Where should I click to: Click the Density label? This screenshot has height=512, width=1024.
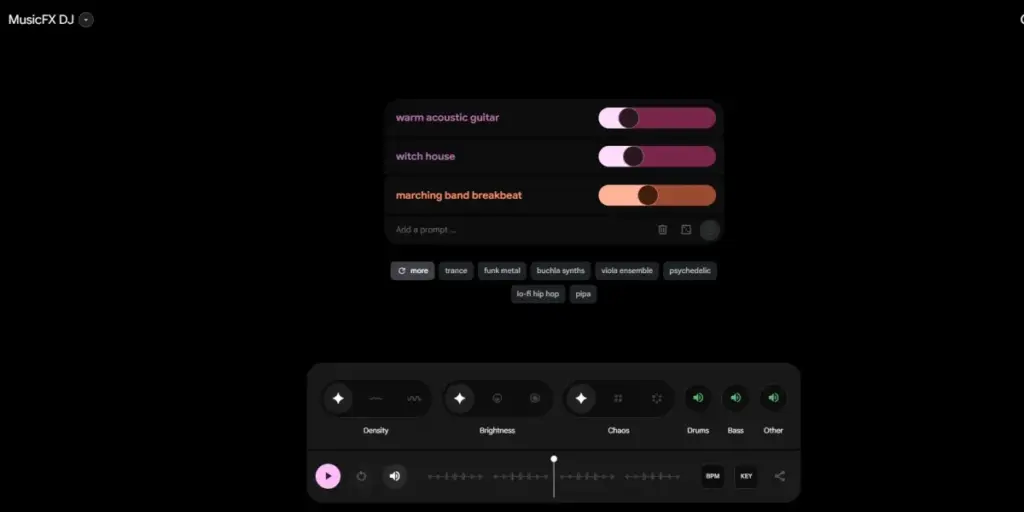click(376, 430)
